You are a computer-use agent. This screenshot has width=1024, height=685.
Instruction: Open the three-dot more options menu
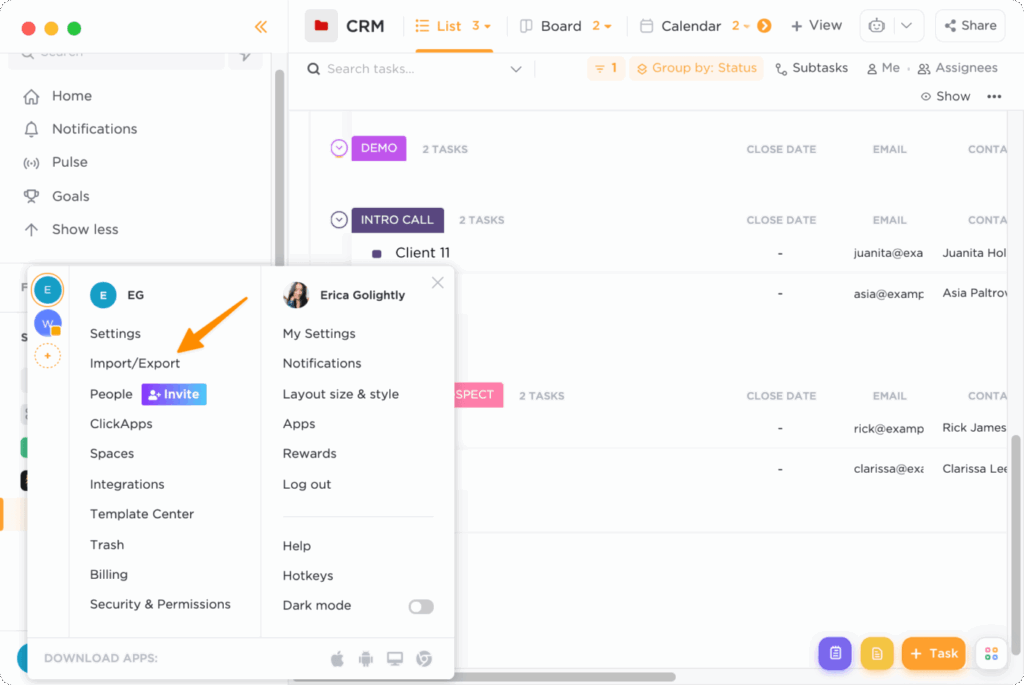(994, 97)
